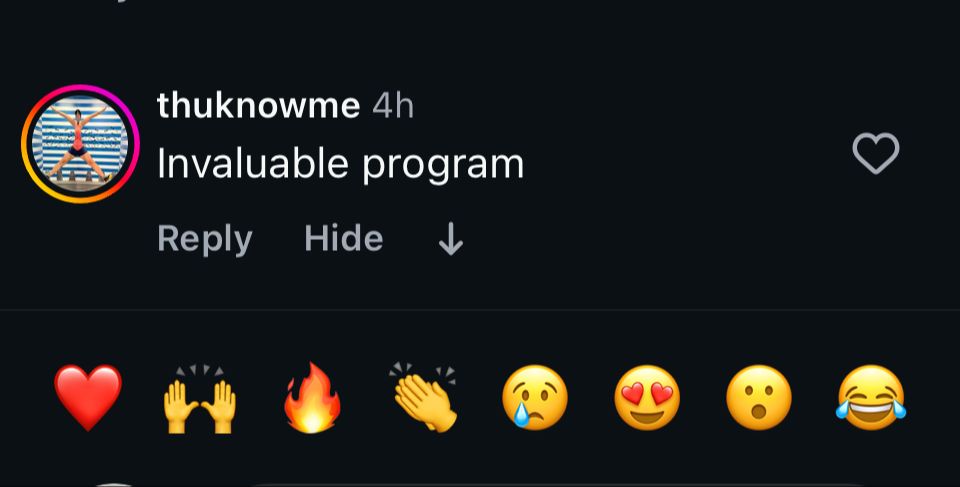Focus the comment input field at bottom edge
960x487 pixels.
557,485
